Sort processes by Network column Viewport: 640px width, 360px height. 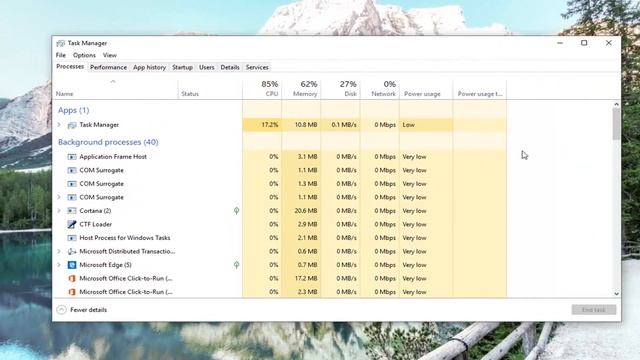[380, 89]
